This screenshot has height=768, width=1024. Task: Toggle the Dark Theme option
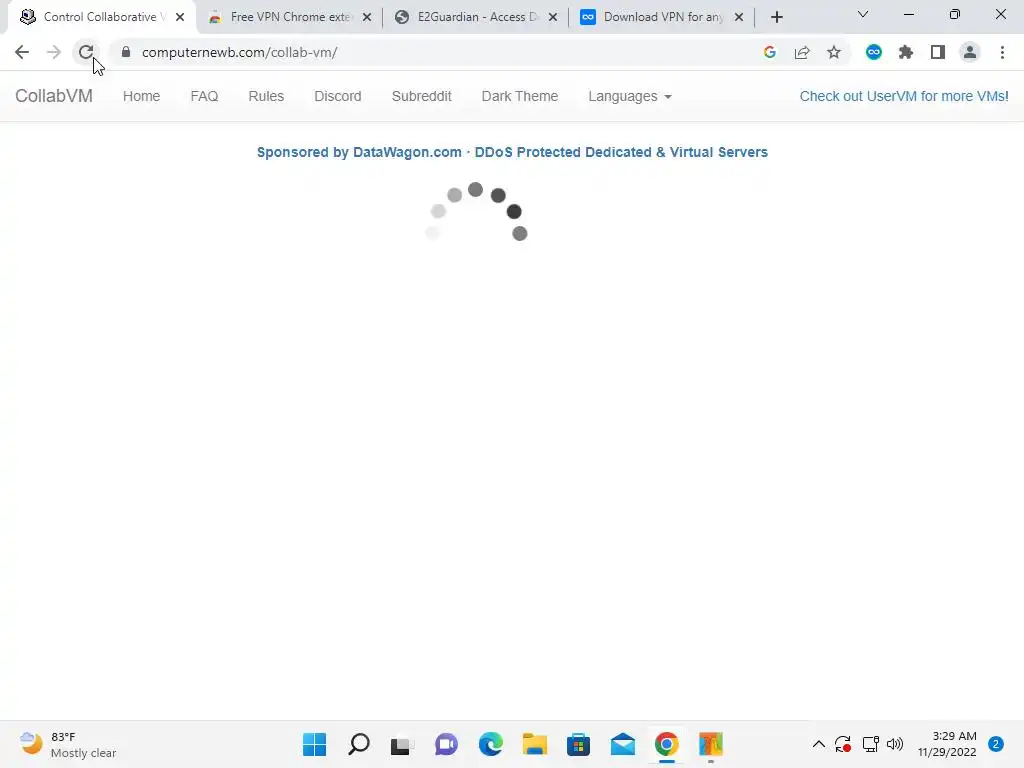[520, 96]
